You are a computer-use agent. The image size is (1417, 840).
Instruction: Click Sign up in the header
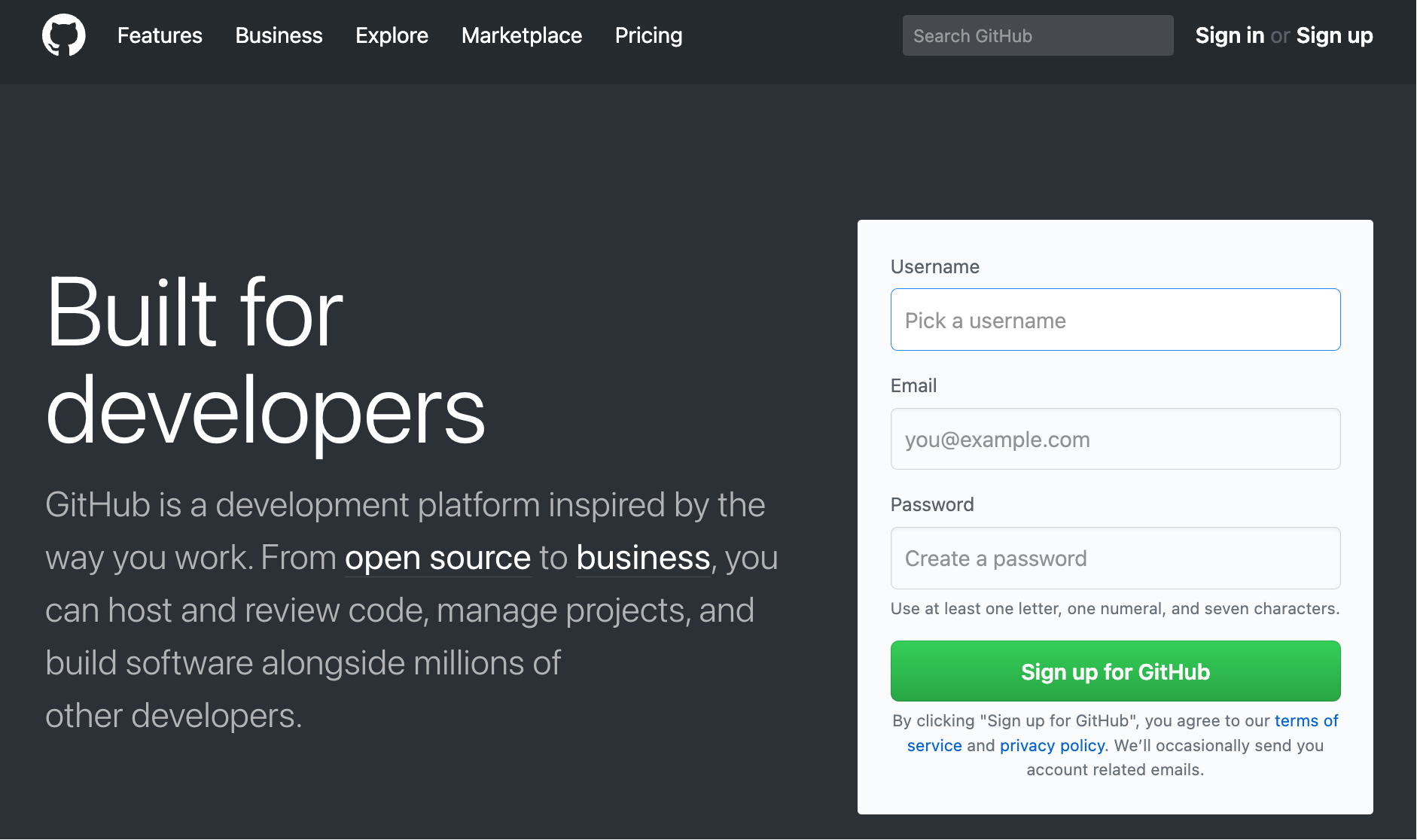[1334, 35]
